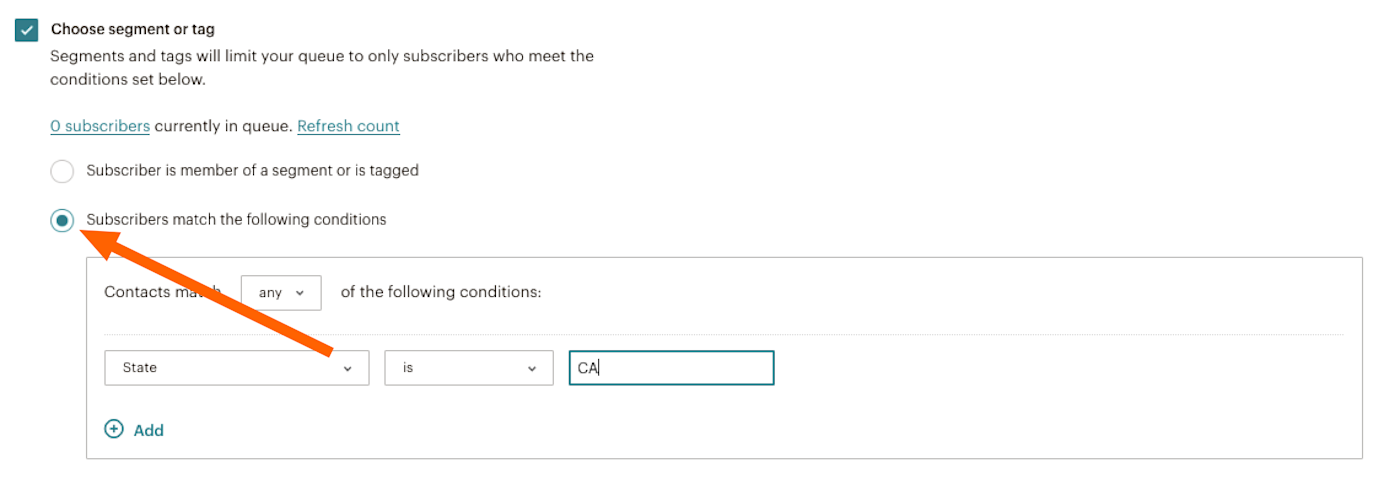1400x495 pixels.
Task: Click the 'of the following conditions:' text
Action: pyautogui.click(x=440, y=293)
